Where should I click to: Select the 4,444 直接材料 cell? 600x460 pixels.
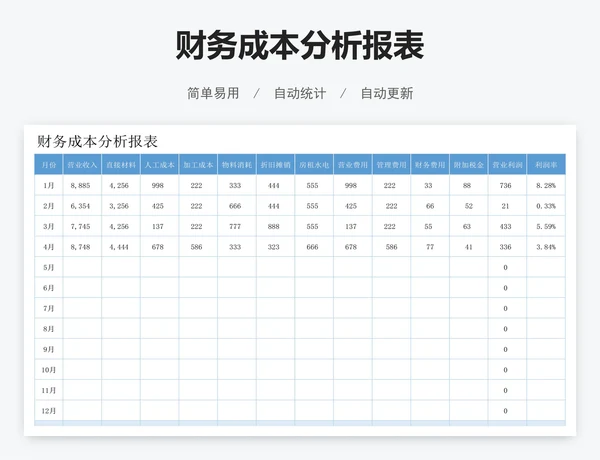[119, 247]
